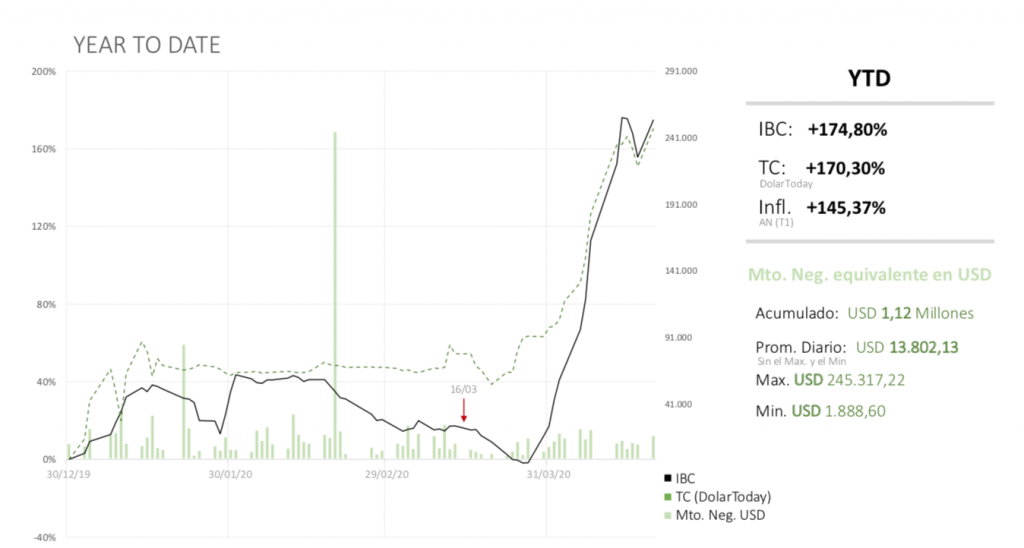Click the light green Mto. Neg. USD legend square

(667, 515)
